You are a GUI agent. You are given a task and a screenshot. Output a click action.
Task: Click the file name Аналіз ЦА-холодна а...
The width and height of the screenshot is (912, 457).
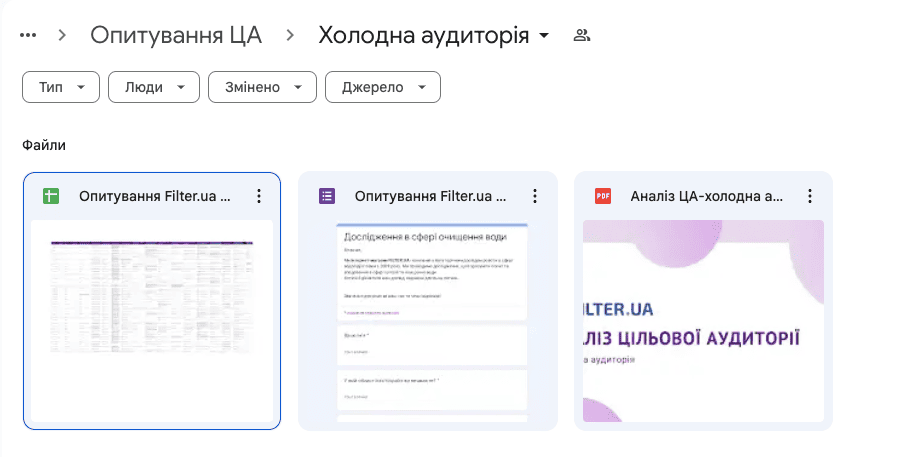point(706,197)
